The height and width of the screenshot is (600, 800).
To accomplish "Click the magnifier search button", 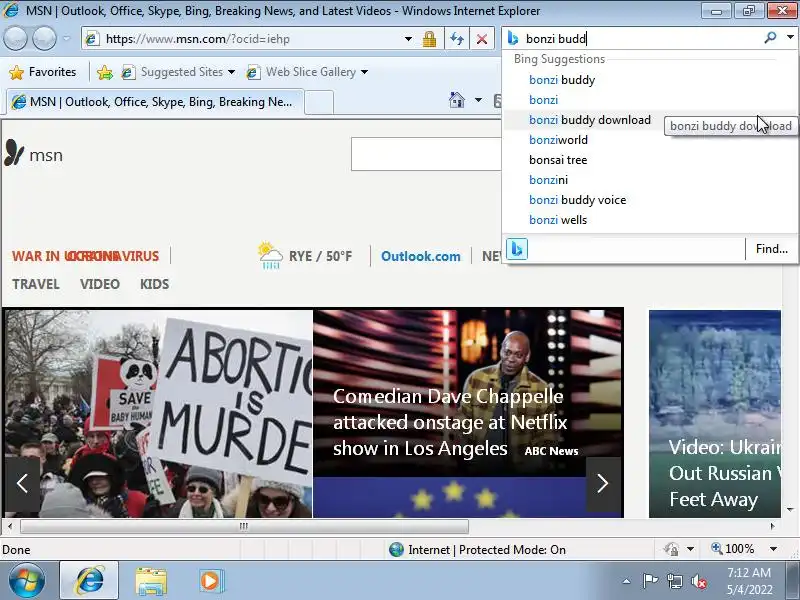I will 770,37.
